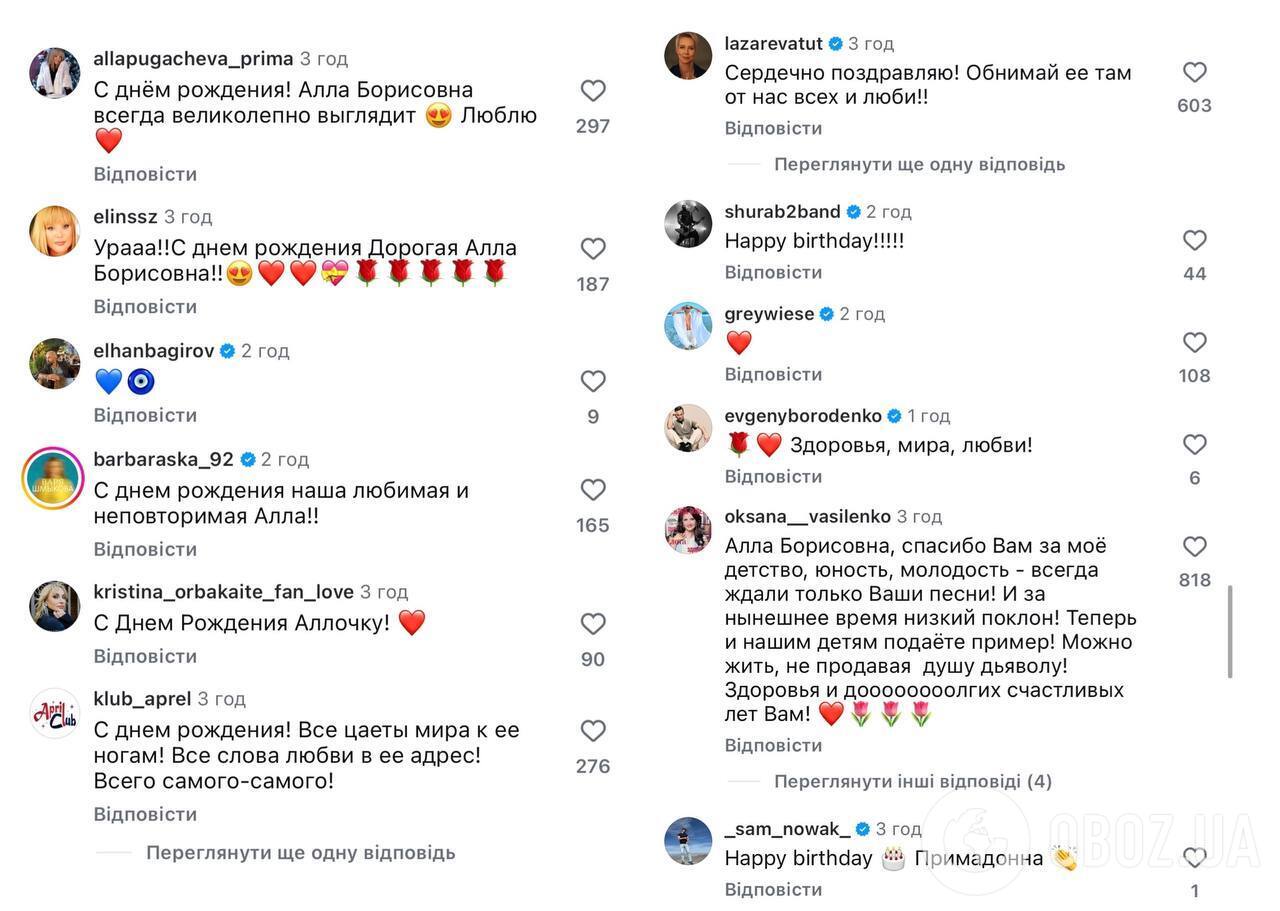
Task: Click the verified badge next to elhanbagirov
Action: [227, 351]
